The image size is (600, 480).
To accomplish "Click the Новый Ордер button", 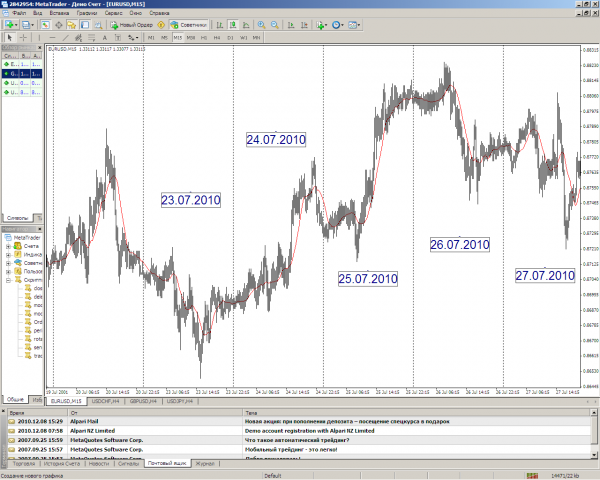I will [132, 25].
